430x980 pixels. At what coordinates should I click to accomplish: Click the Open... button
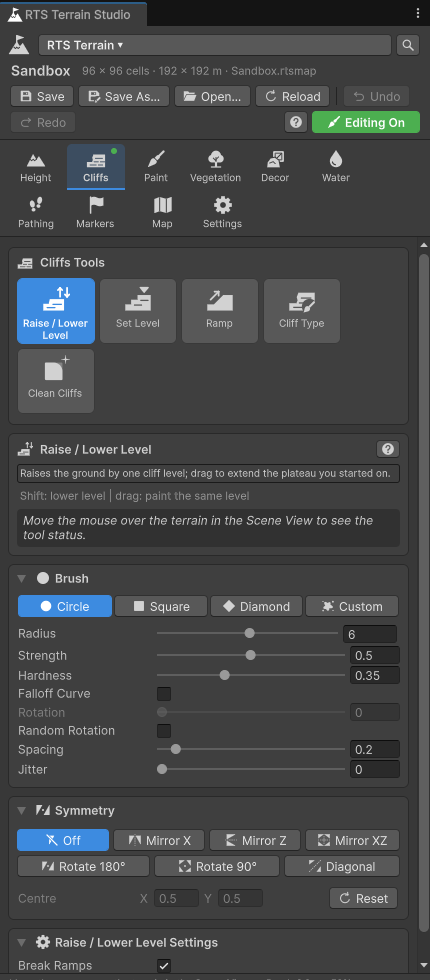pos(212,96)
